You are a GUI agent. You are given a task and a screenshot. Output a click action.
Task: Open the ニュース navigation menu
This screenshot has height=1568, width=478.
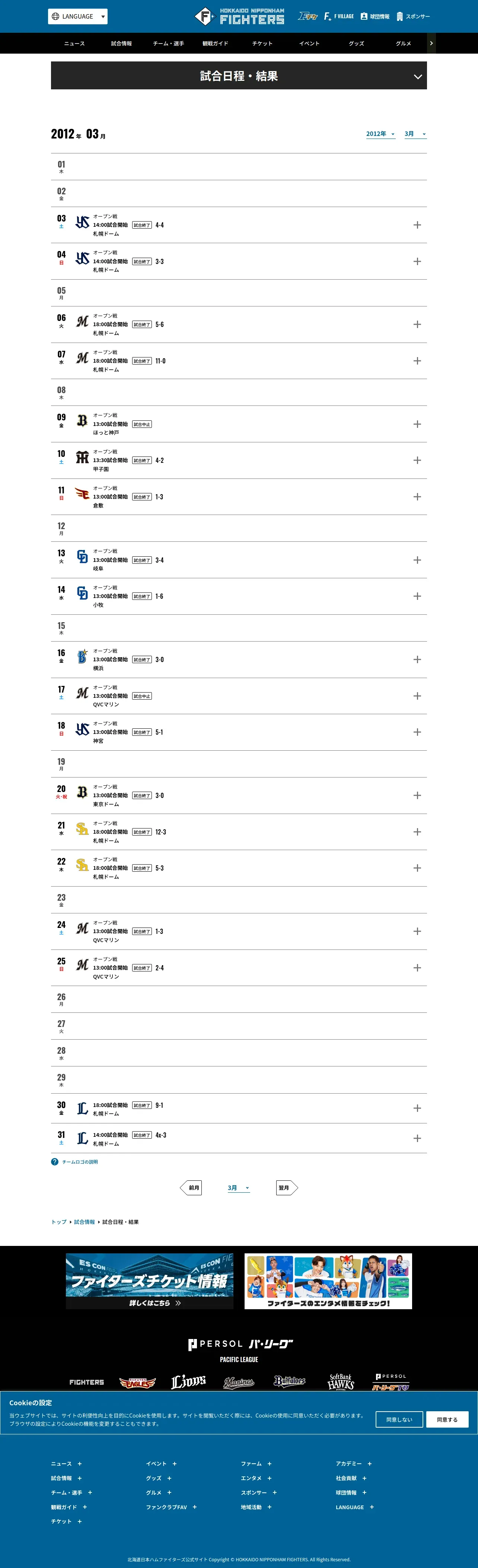(74, 44)
